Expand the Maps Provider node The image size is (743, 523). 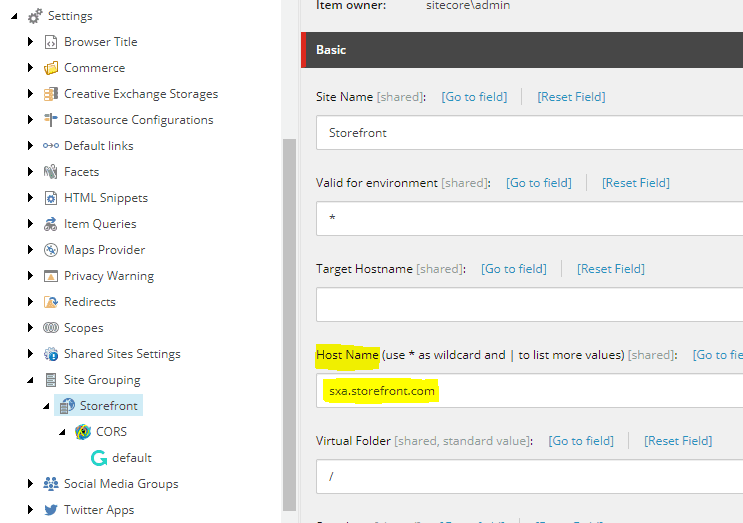coord(30,250)
